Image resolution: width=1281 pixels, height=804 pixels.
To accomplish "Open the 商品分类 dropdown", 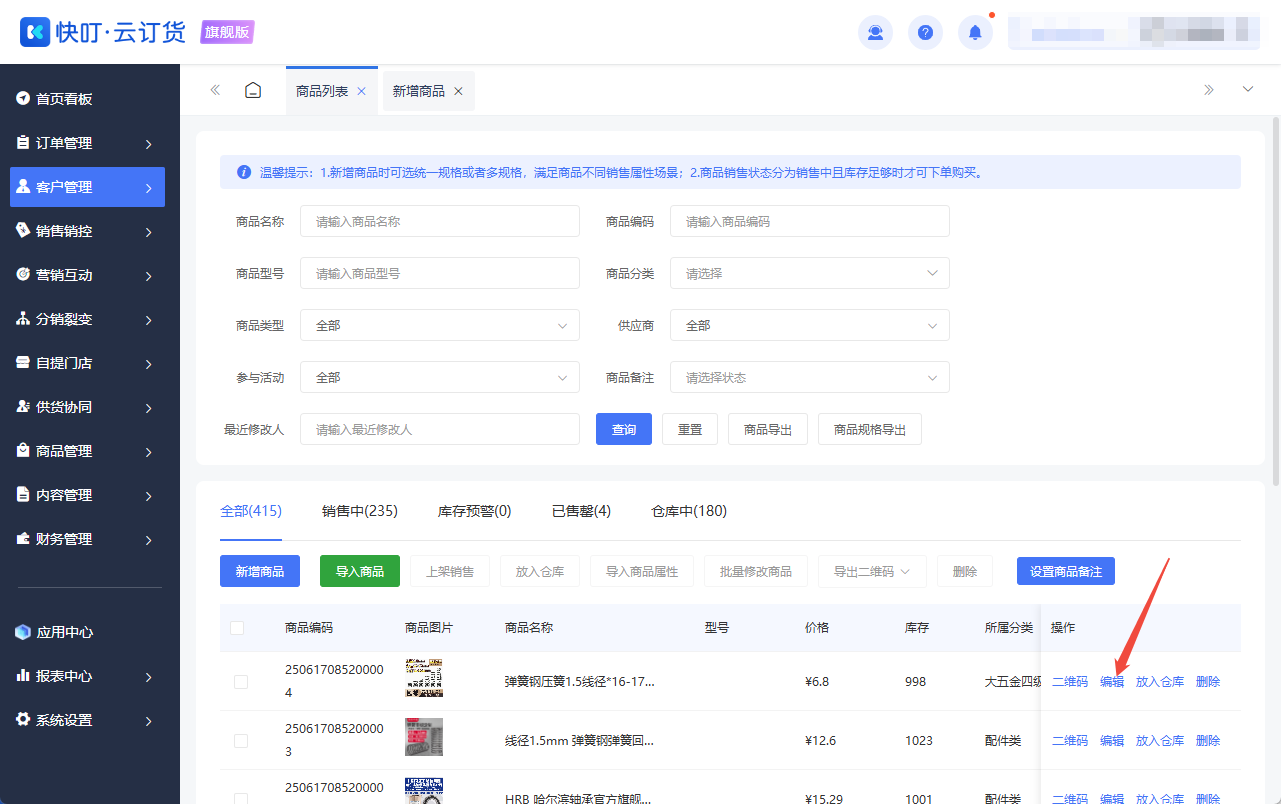I will coord(809,273).
